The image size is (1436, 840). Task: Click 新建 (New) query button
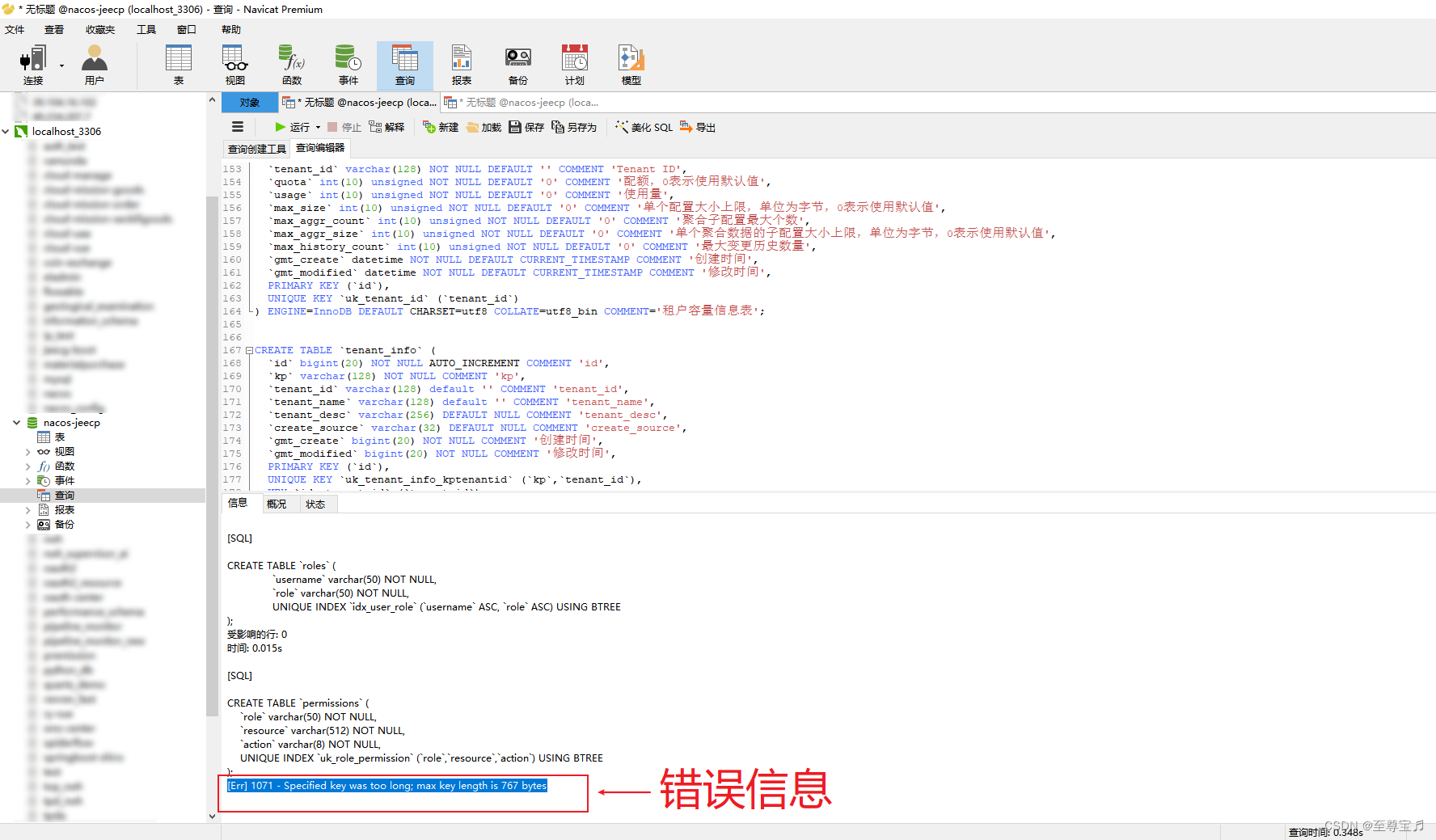tap(441, 127)
